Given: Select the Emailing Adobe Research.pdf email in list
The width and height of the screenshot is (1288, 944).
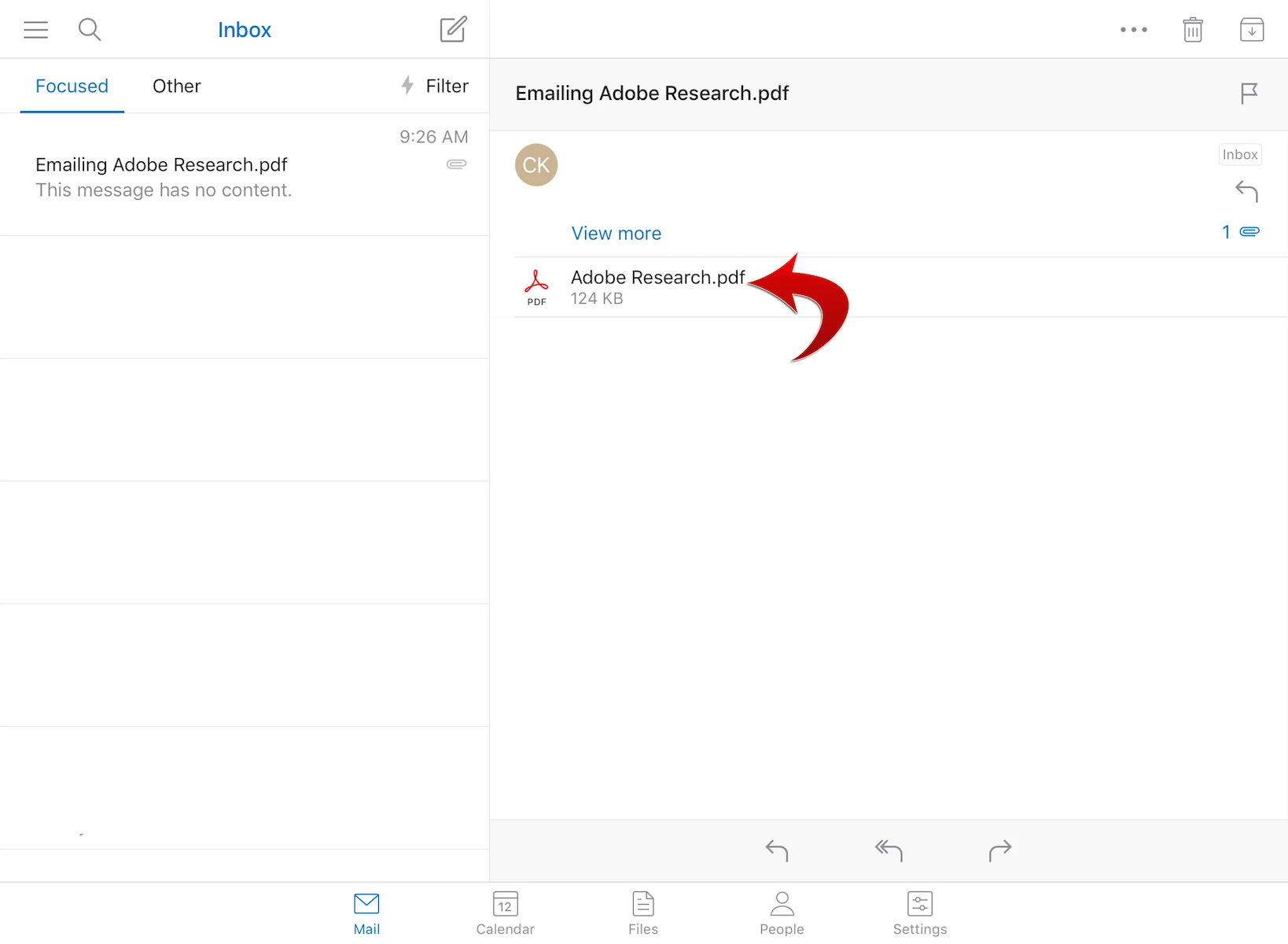Looking at the screenshot, I should pos(245,175).
